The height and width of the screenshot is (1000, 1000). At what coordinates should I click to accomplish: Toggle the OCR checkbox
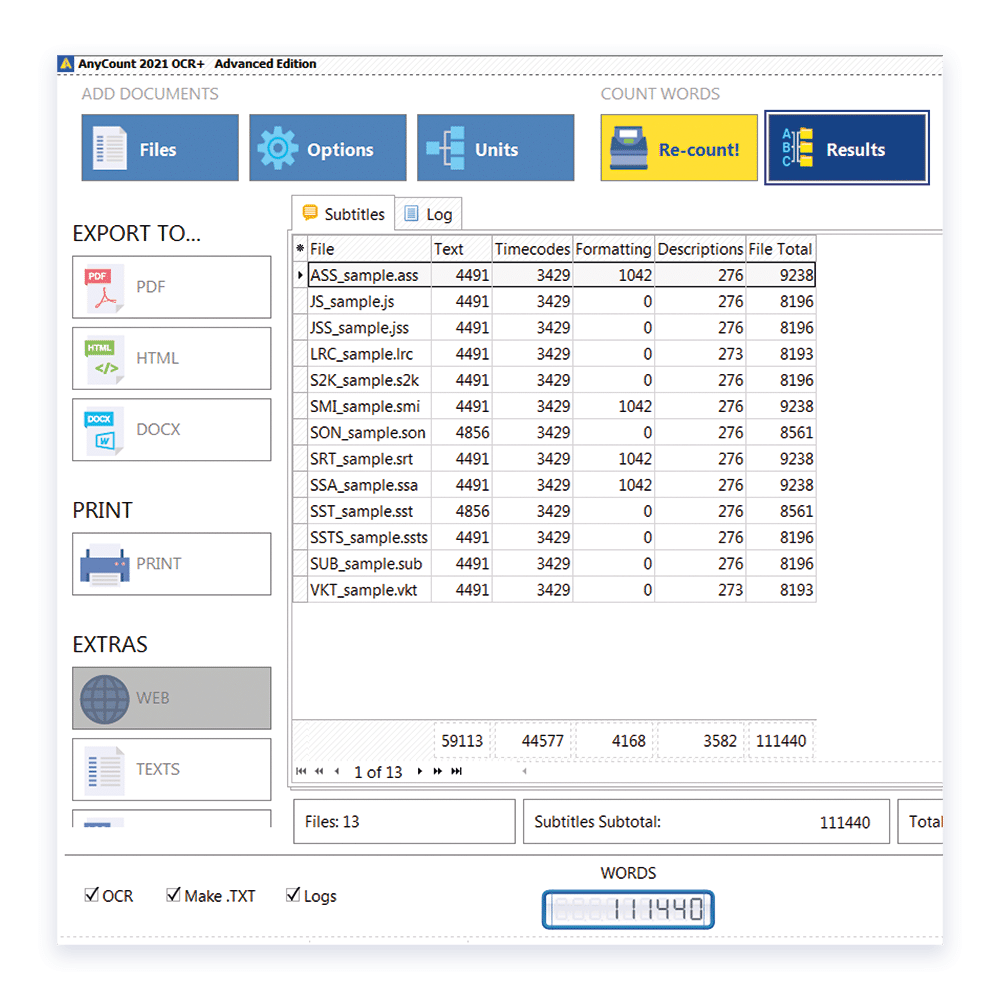click(x=109, y=896)
